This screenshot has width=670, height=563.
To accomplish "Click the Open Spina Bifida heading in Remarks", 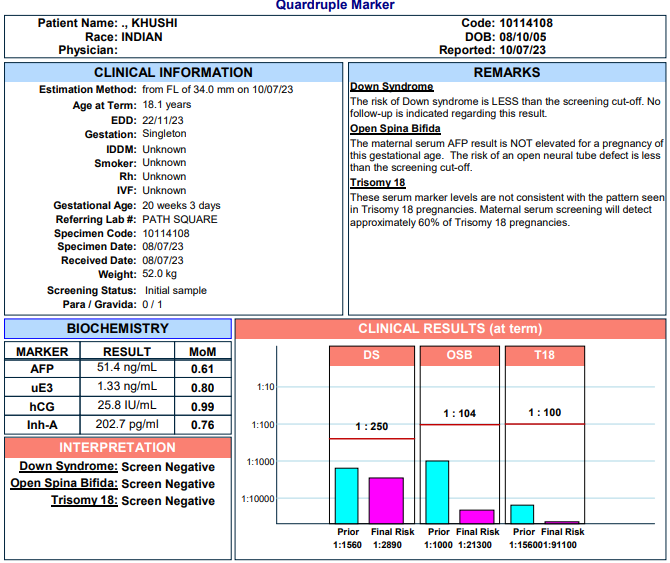I will click(x=397, y=129).
